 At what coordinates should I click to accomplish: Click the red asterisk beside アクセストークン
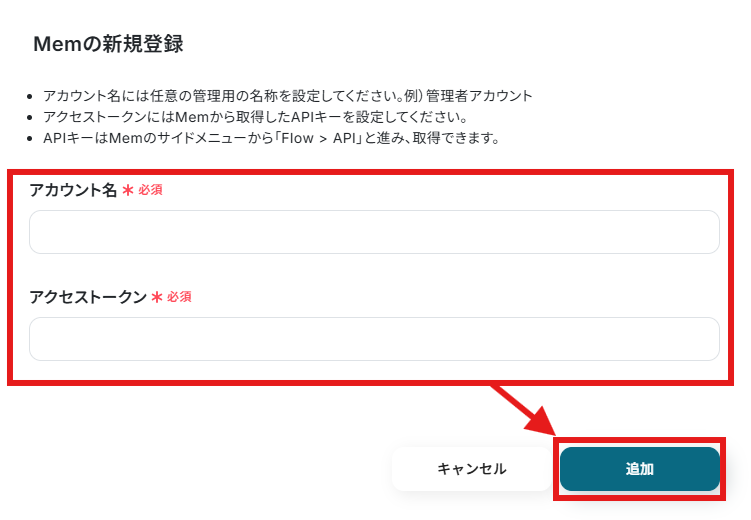pos(157,297)
